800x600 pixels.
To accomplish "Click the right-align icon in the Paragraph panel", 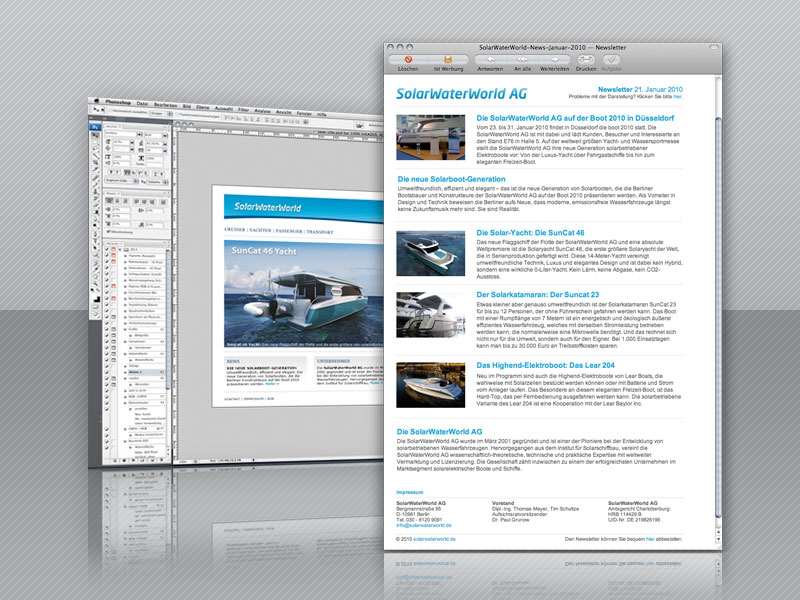I will point(126,201).
